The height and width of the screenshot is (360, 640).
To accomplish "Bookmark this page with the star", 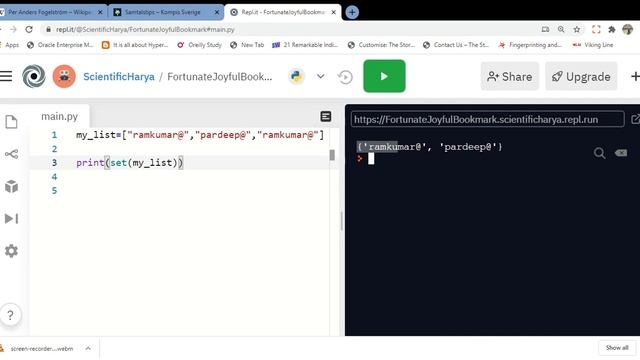I will (577, 29).
